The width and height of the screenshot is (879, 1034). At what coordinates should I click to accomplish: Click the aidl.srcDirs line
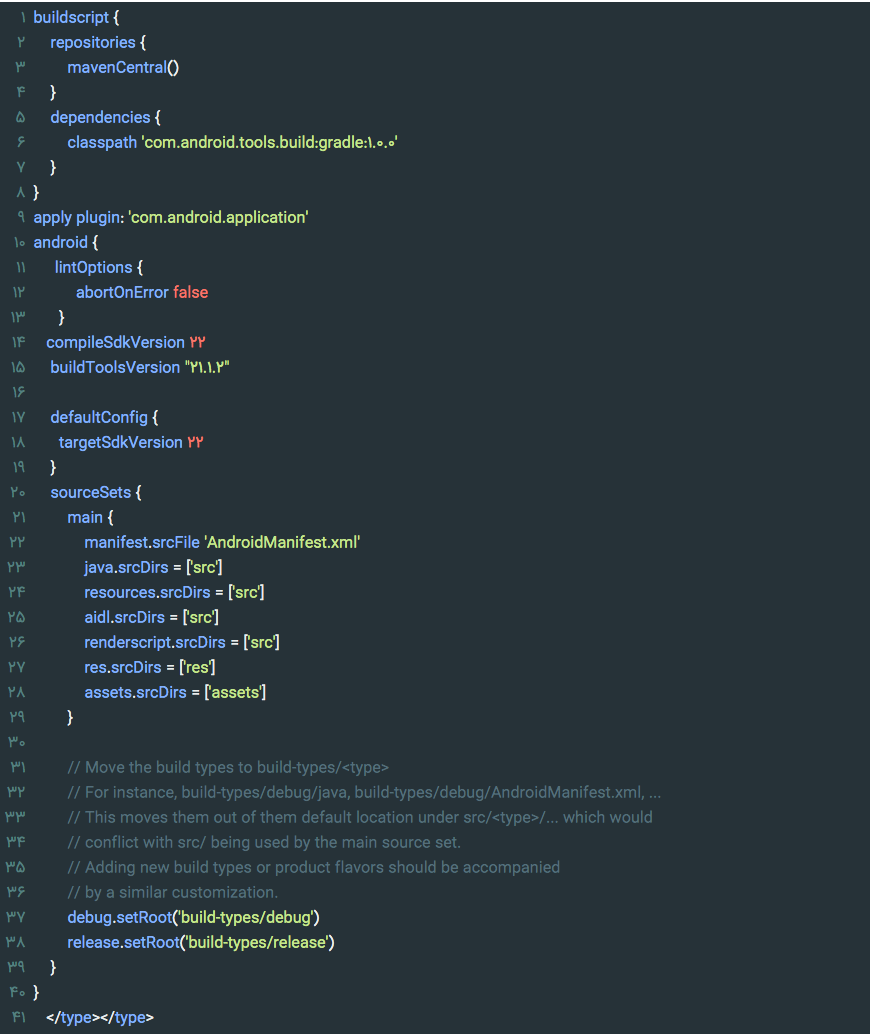point(151,617)
